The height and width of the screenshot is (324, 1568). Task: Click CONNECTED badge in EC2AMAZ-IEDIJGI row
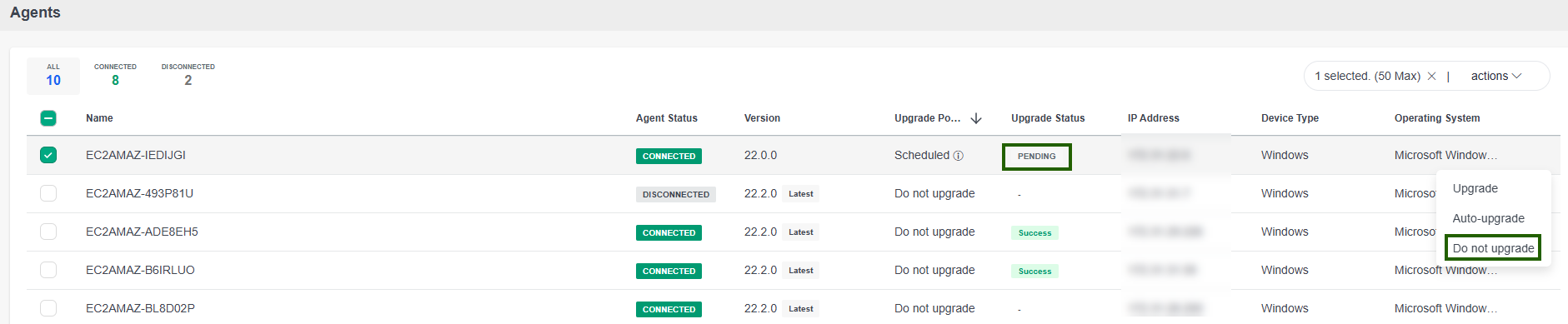coord(669,156)
